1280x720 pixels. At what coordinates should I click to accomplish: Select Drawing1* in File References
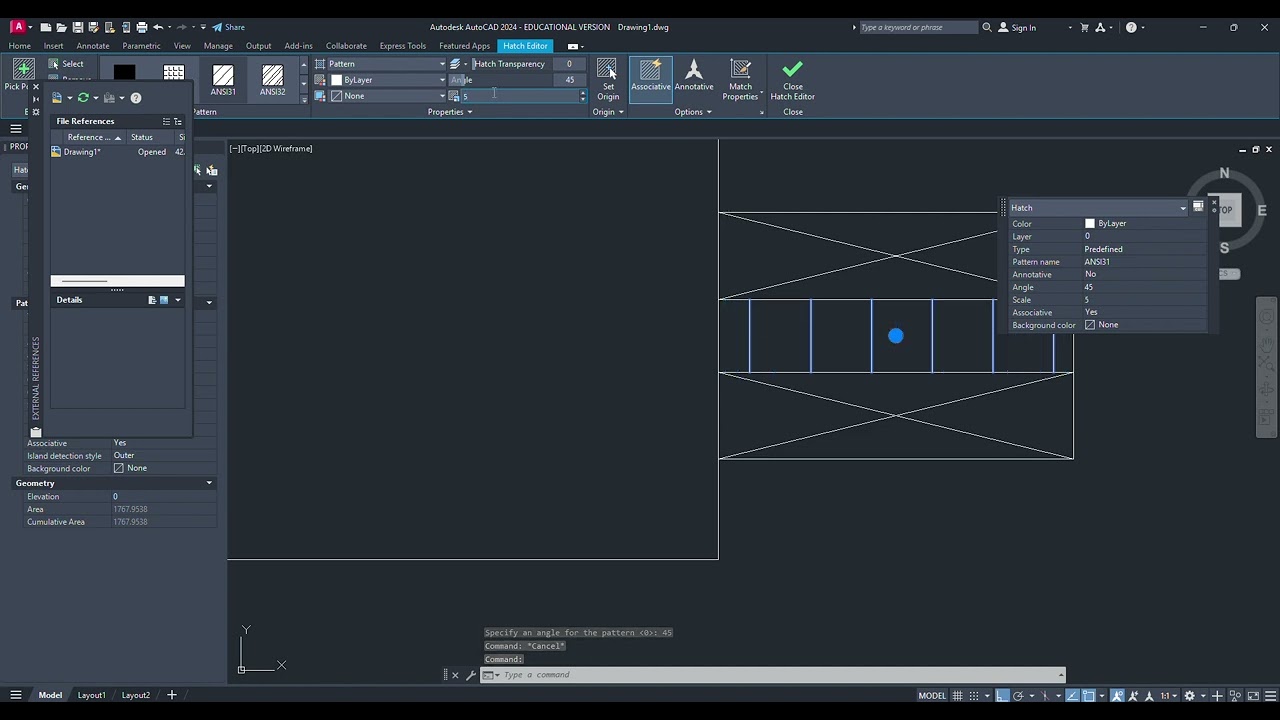[82, 152]
